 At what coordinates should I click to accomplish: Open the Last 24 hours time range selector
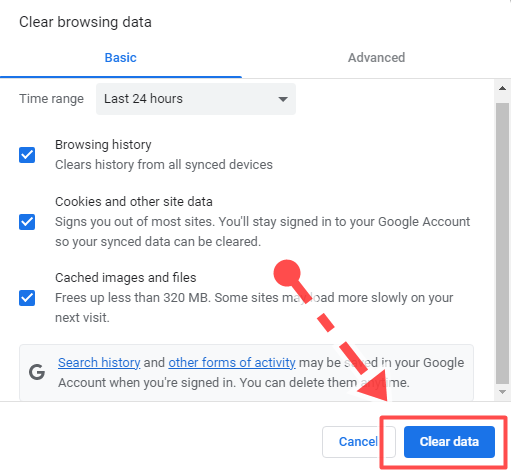[x=196, y=99]
